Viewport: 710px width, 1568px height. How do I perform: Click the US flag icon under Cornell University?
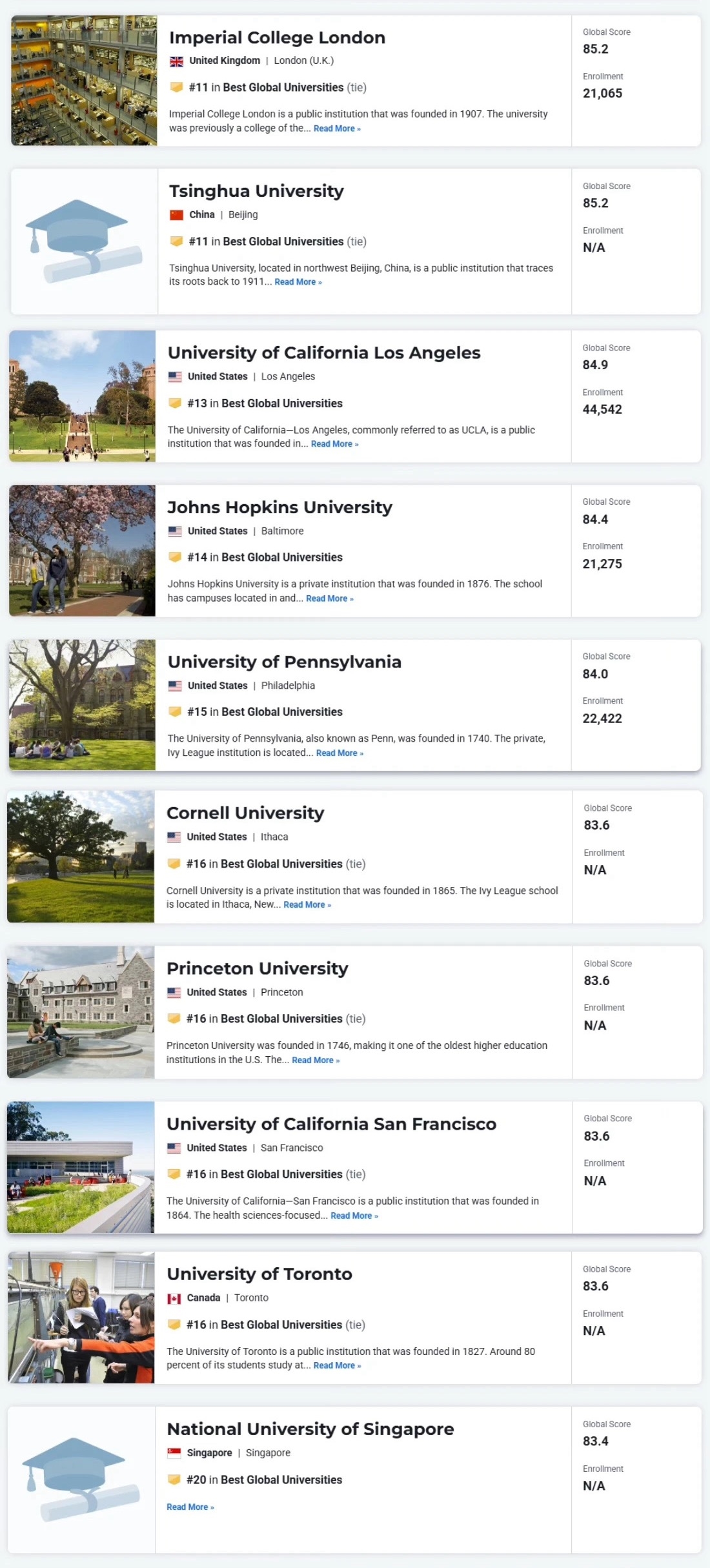point(174,837)
